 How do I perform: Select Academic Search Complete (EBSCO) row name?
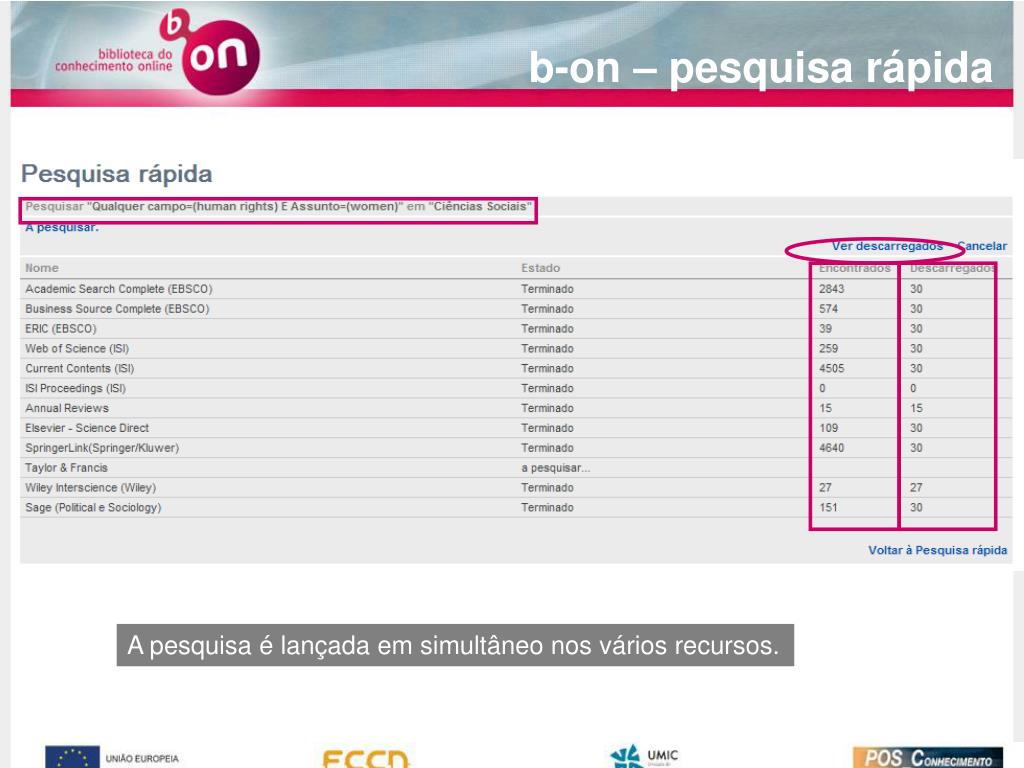point(119,289)
